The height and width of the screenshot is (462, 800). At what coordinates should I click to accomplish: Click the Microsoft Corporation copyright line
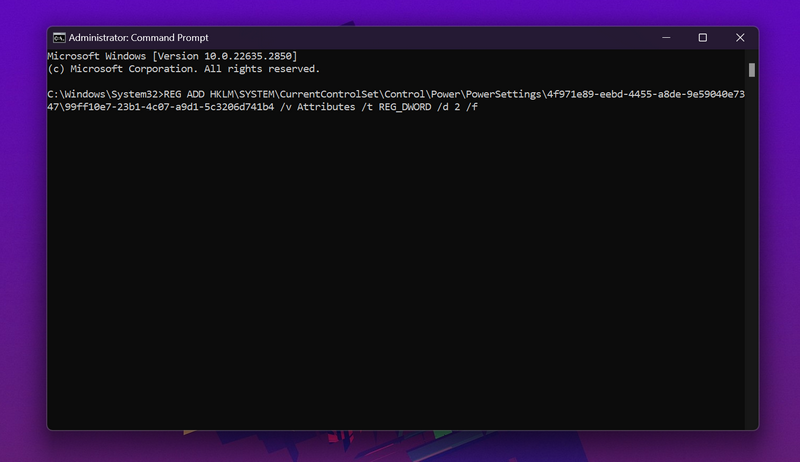[x=183, y=69]
